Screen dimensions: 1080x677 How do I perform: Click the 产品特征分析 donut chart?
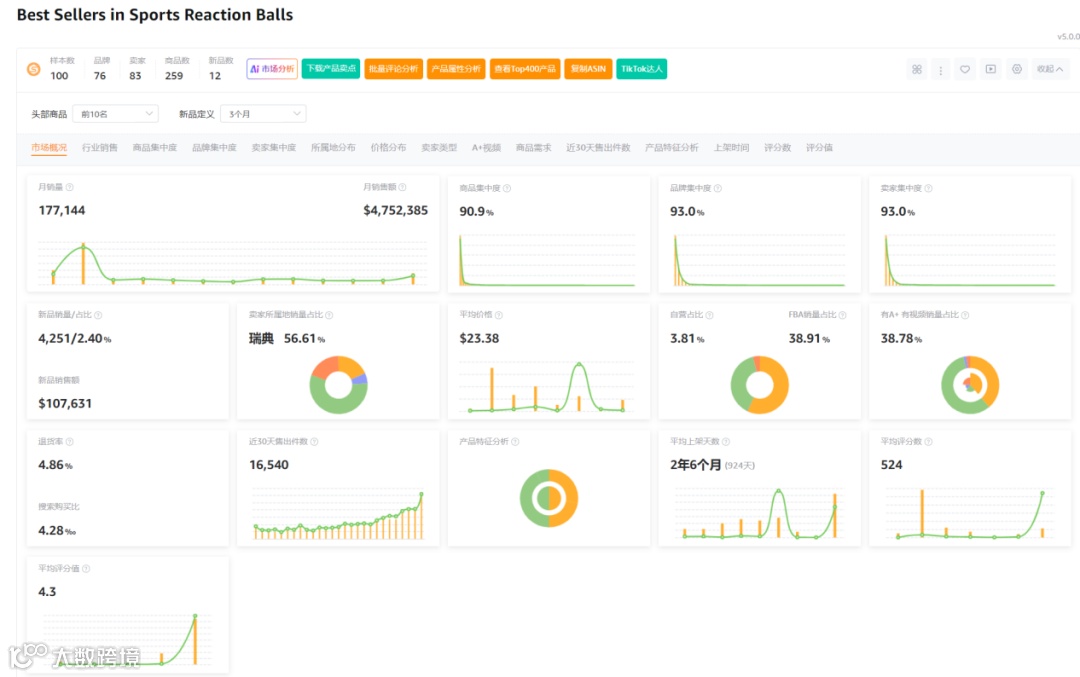click(x=549, y=498)
